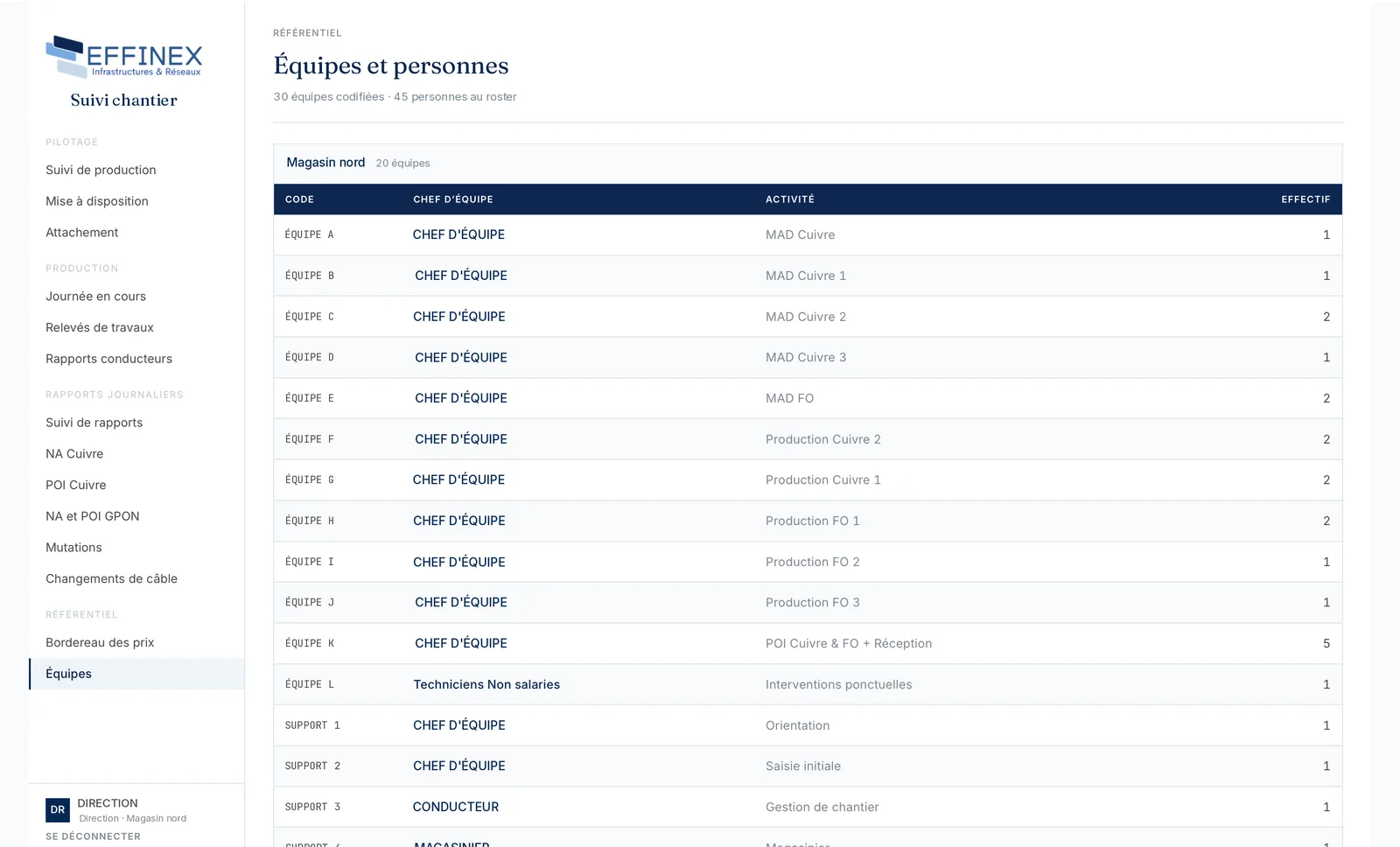
Task: Click the DR user avatar badge
Action: (58, 810)
